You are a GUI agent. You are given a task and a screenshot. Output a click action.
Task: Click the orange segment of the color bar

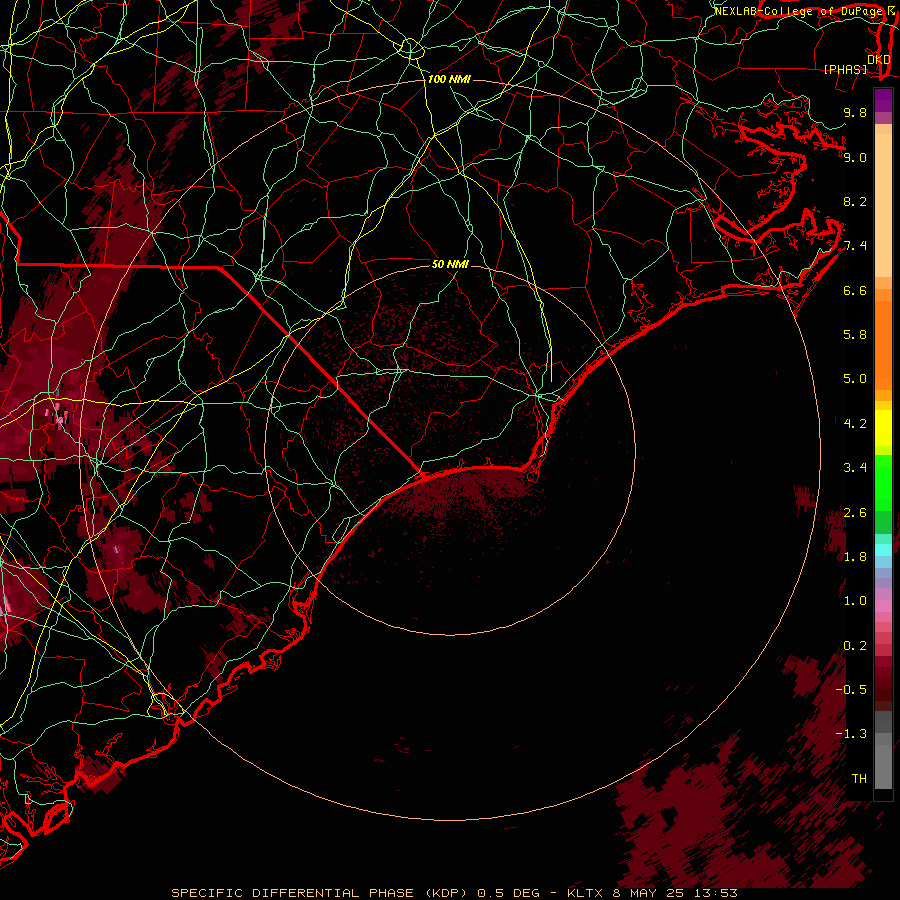[883, 346]
